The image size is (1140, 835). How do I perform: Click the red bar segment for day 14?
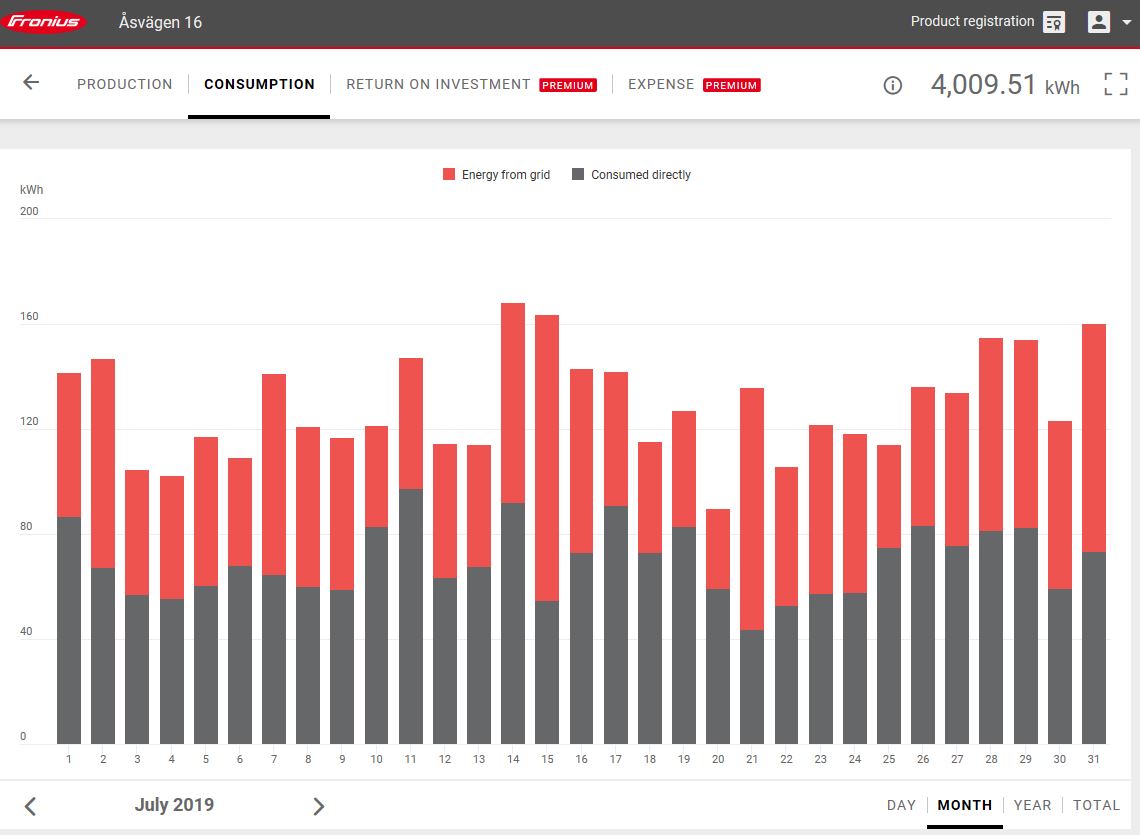tap(513, 402)
